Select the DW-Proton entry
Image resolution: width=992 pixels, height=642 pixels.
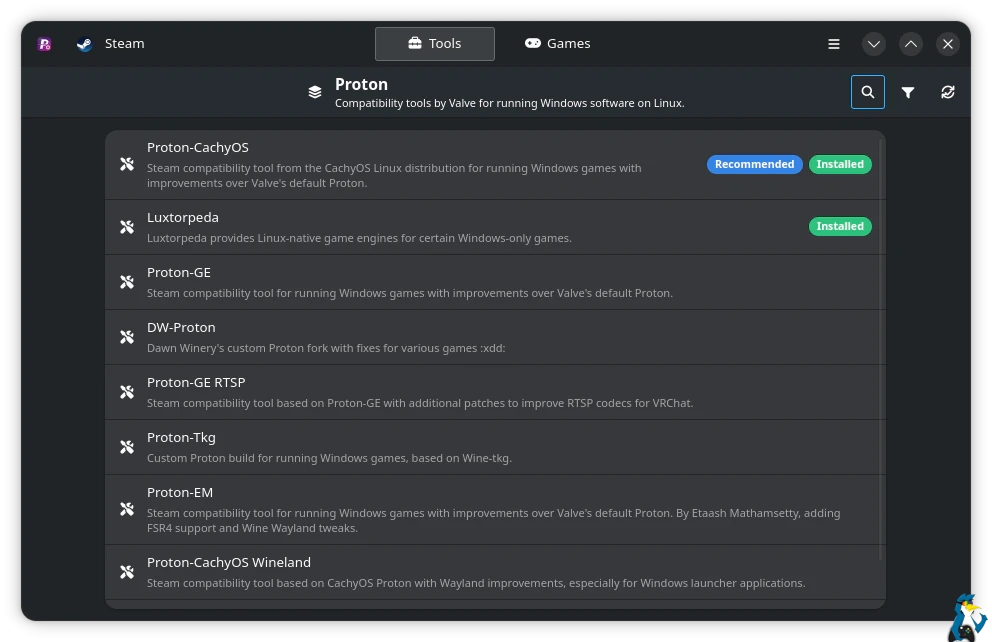click(495, 337)
